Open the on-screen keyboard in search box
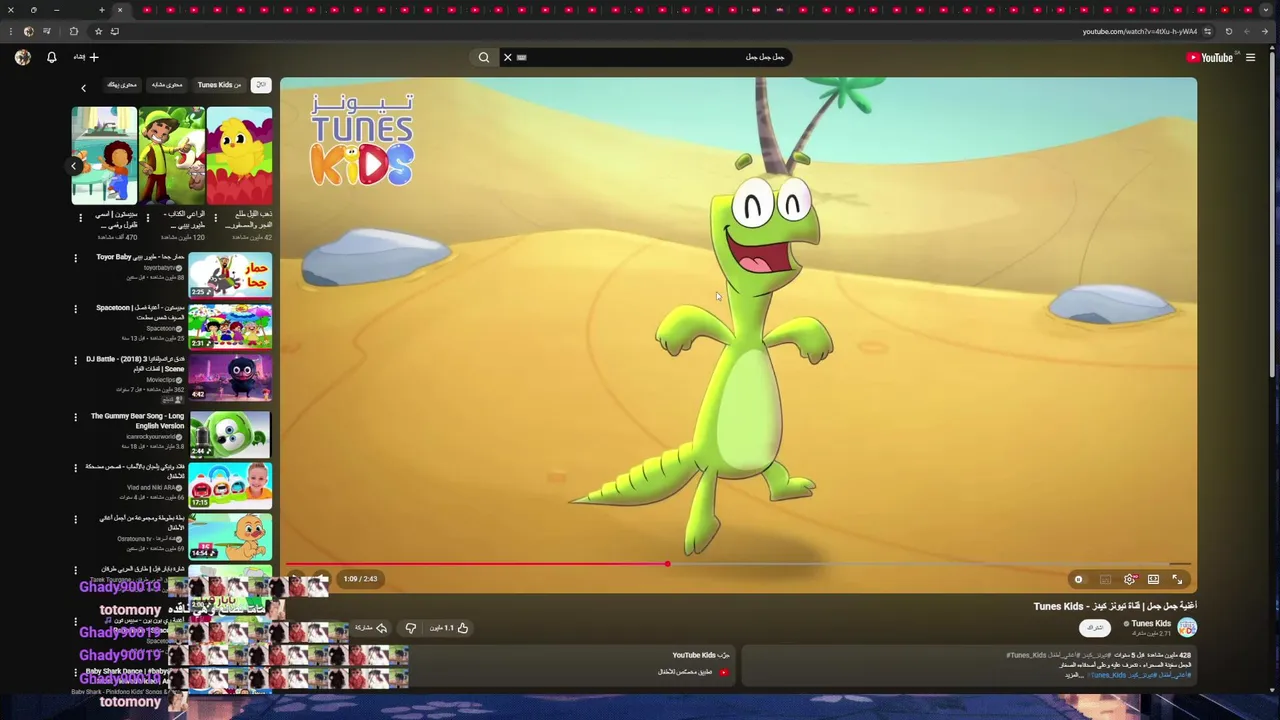The height and width of the screenshot is (720, 1280). pos(521,58)
